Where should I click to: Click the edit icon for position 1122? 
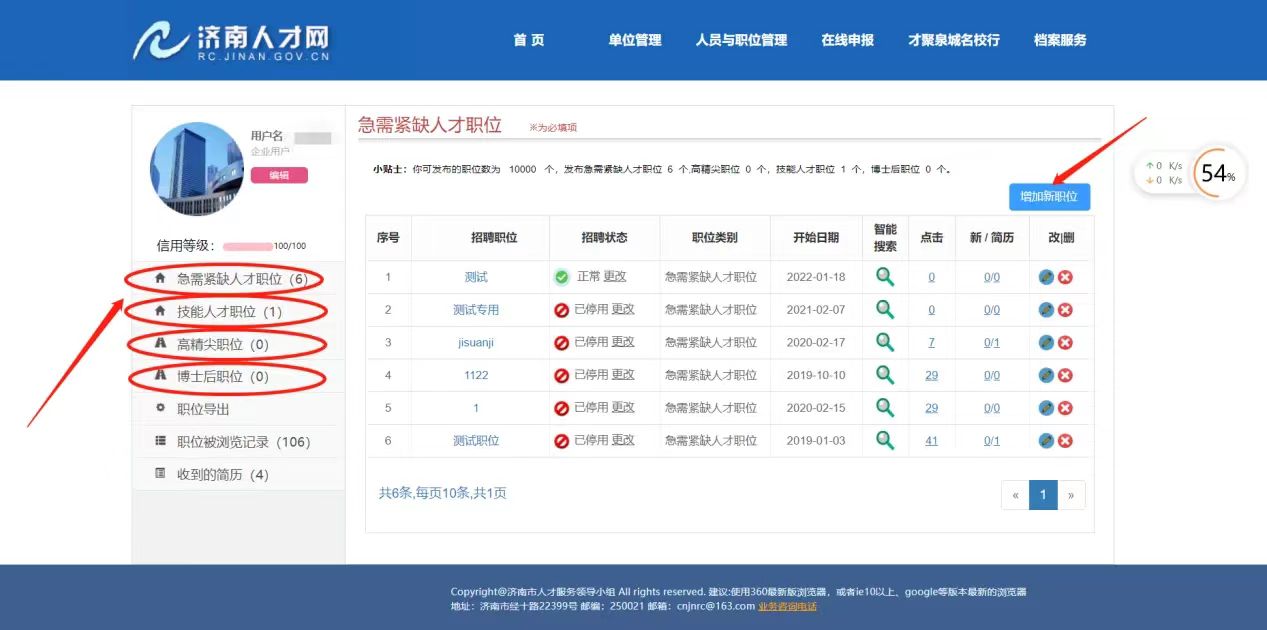click(x=1046, y=375)
